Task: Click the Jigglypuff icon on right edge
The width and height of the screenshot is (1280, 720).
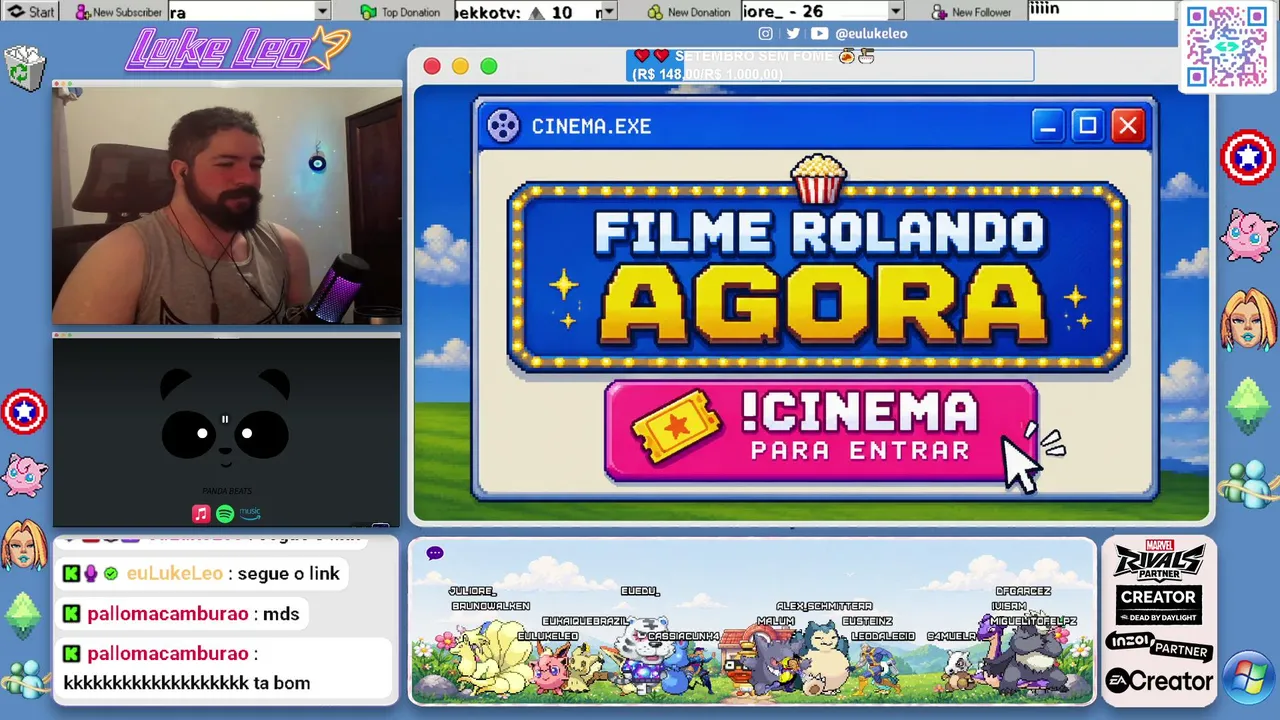Action: coord(1249,236)
